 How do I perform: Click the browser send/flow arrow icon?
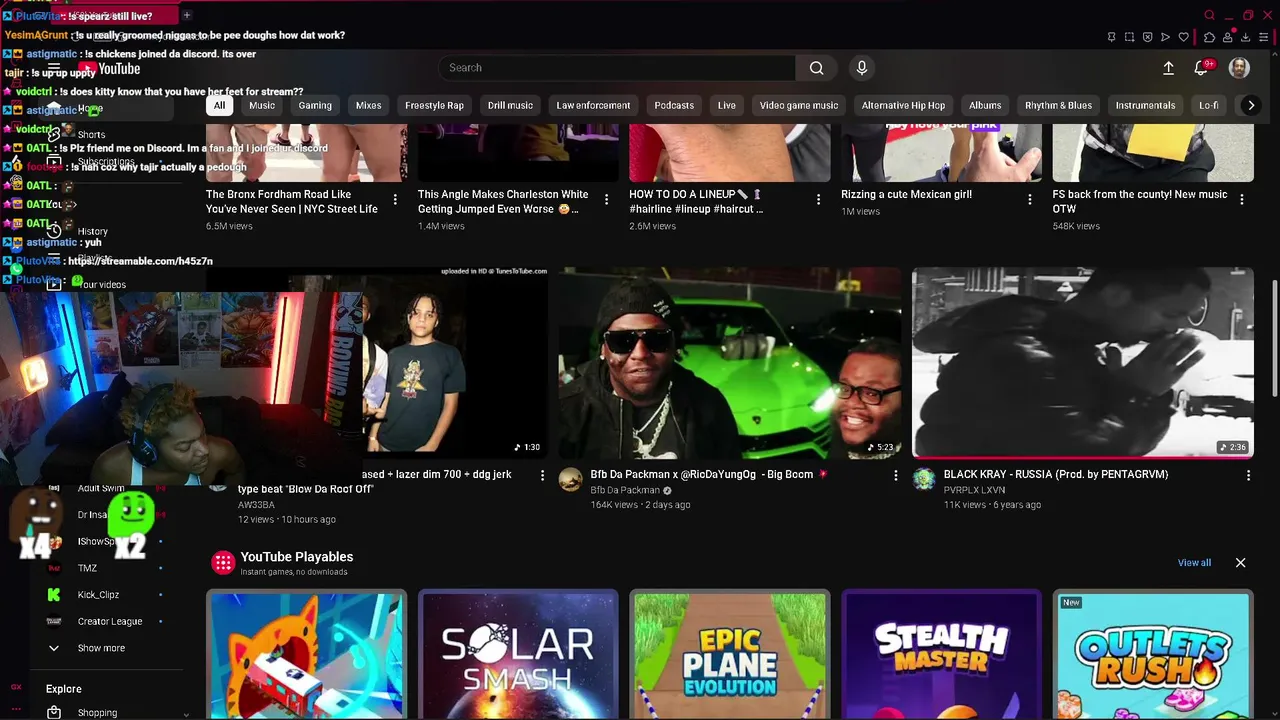pyautogui.click(x=1165, y=37)
